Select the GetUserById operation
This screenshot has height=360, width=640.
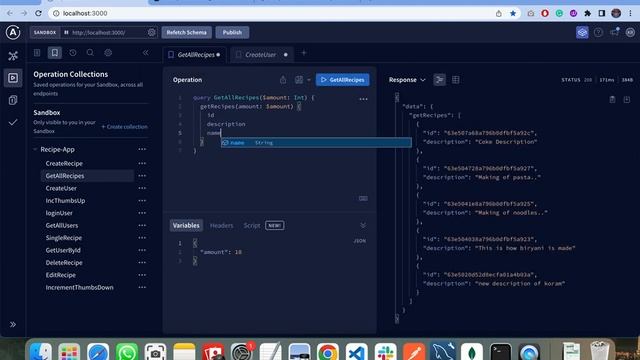[x=63, y=250]
